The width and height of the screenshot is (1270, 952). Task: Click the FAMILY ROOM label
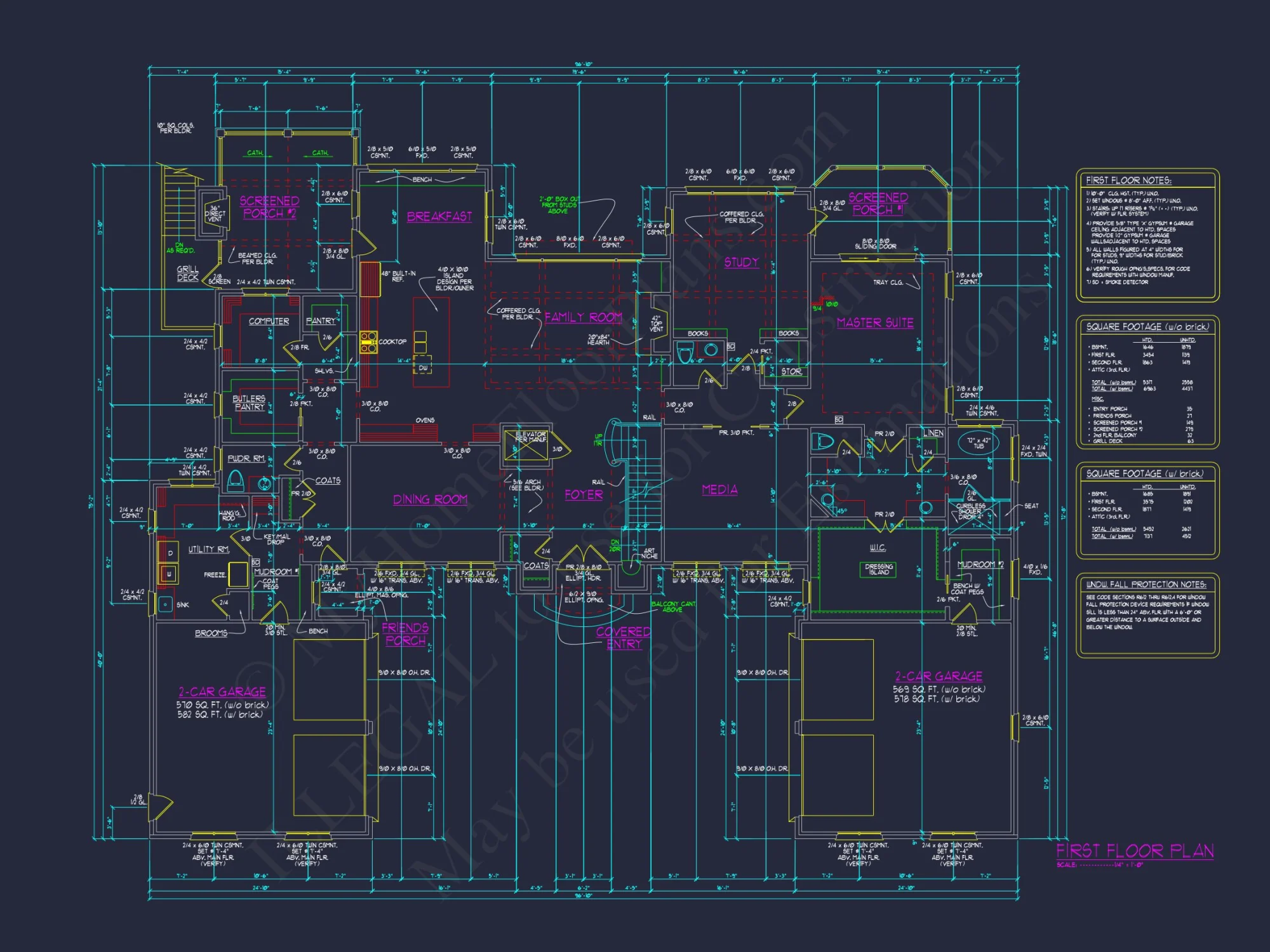click(583, 317)
